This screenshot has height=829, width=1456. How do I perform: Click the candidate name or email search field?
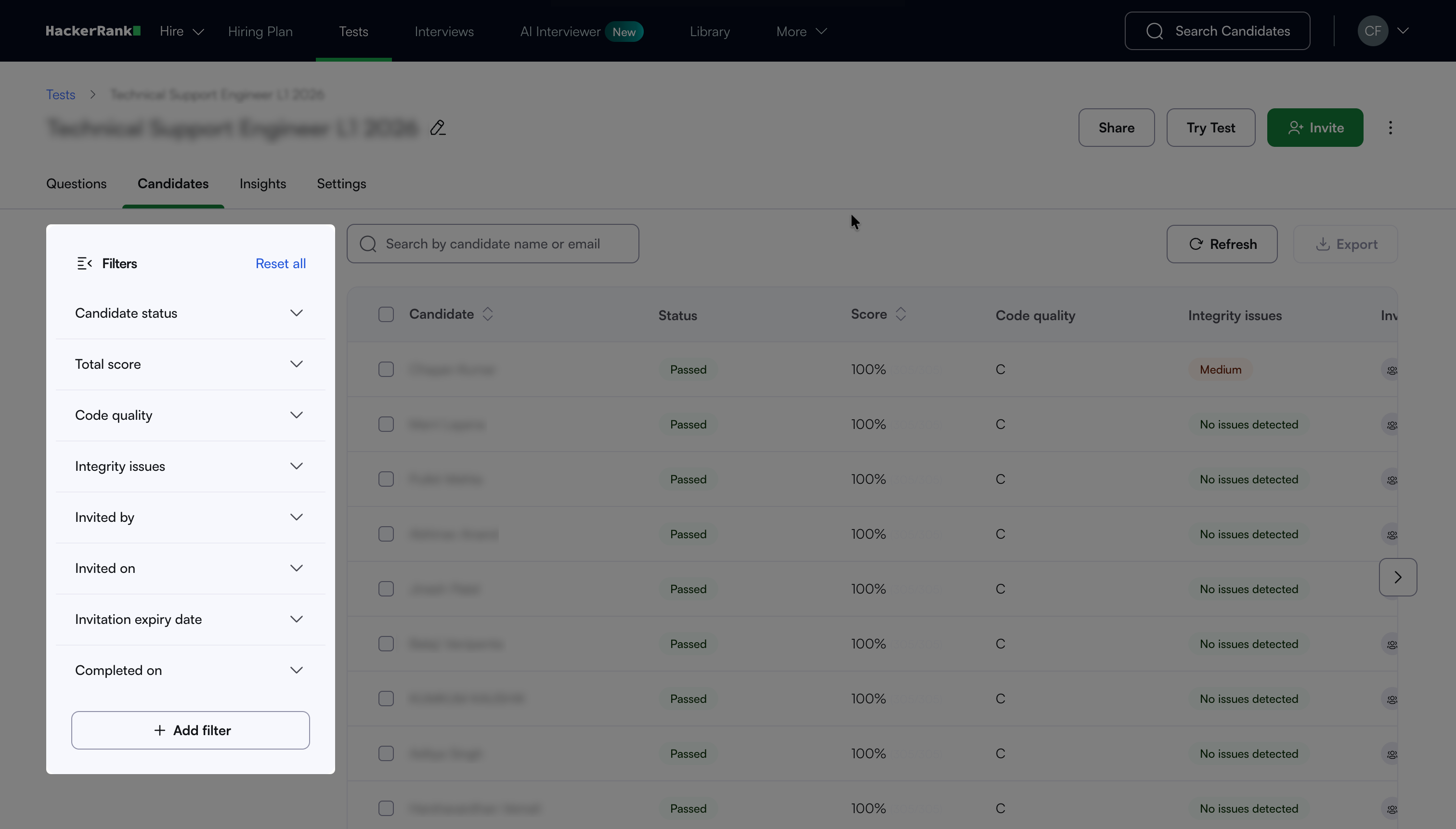493,244
